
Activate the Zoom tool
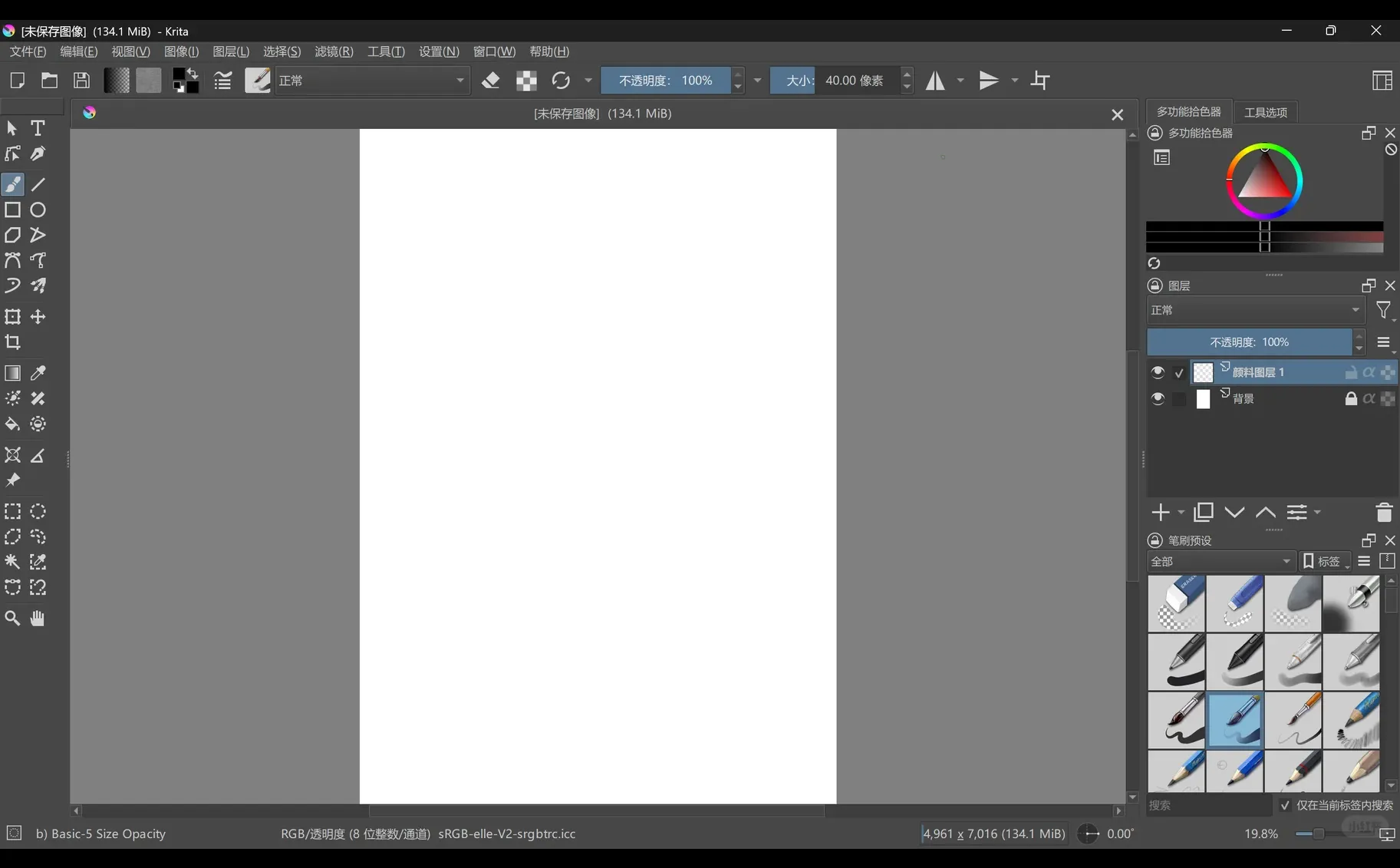(x=12, y=618)
